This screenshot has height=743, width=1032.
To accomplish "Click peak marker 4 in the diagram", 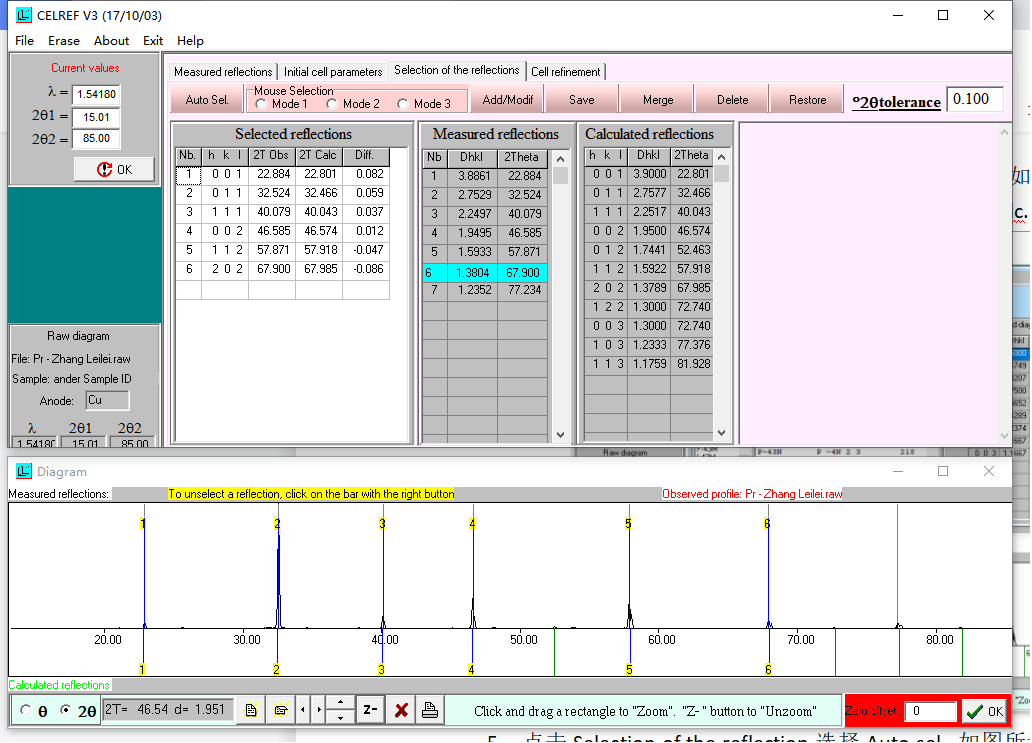I will coord(471,524).
